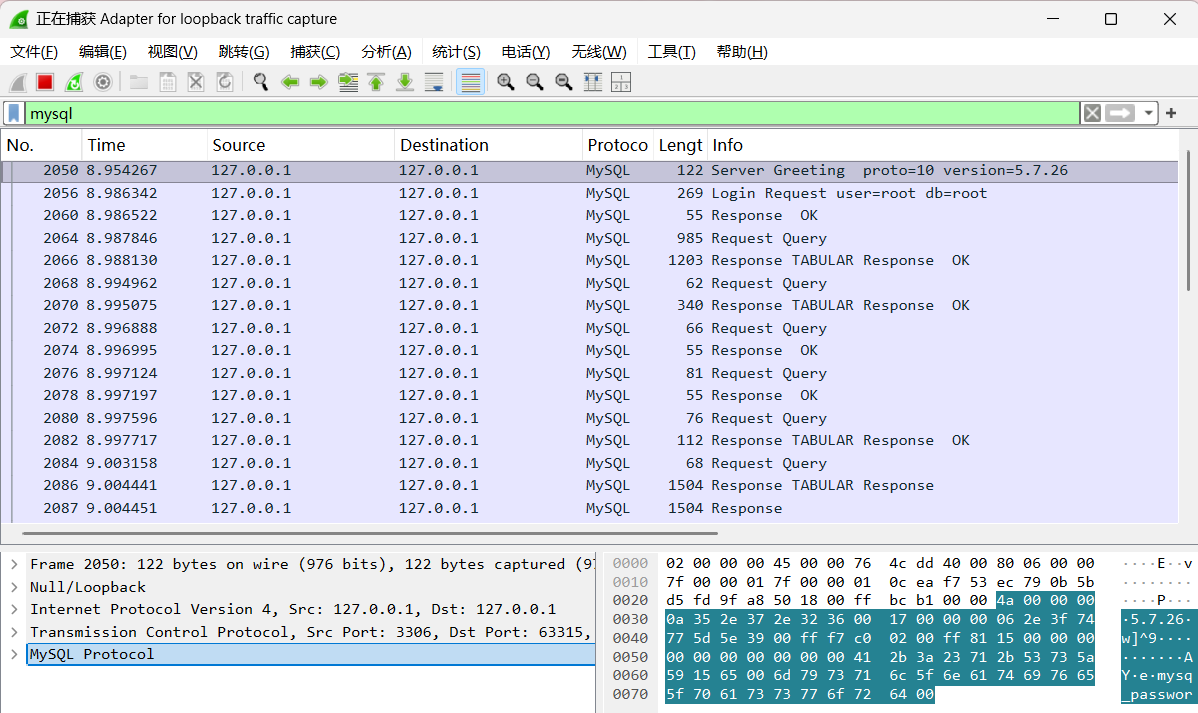This screenshot has width=1198, height=713.
Task: Click the find packet magnifier icon
Action: [261, 82]
